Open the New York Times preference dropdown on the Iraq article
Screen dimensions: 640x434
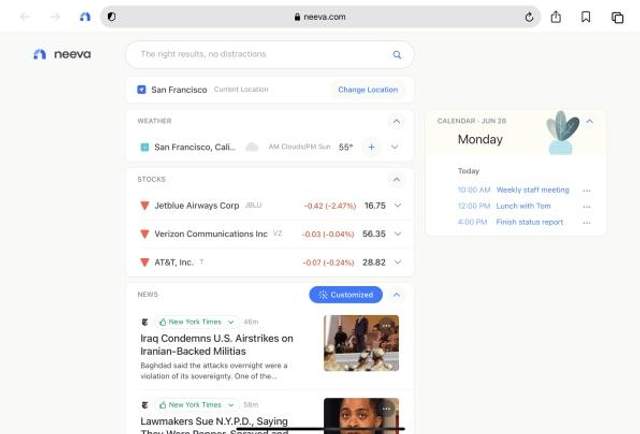tap(231, 322)
